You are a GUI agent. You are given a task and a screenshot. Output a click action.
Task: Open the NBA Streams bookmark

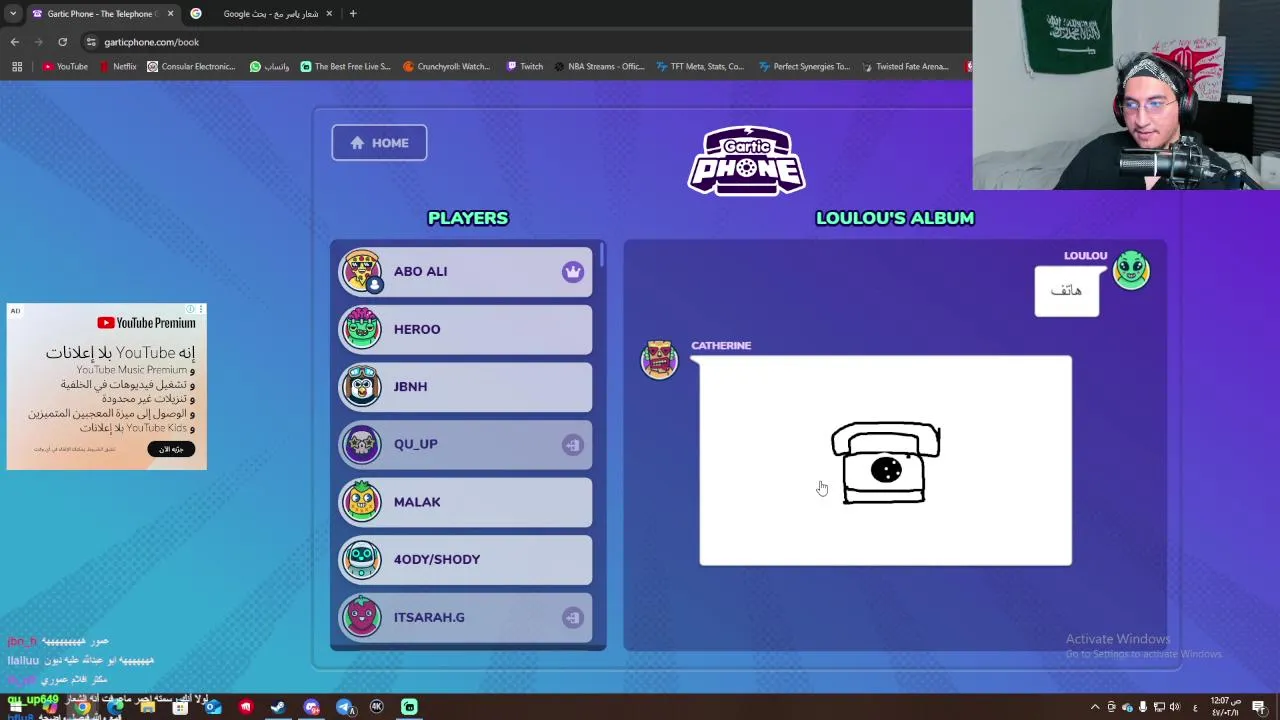[599, 67]
